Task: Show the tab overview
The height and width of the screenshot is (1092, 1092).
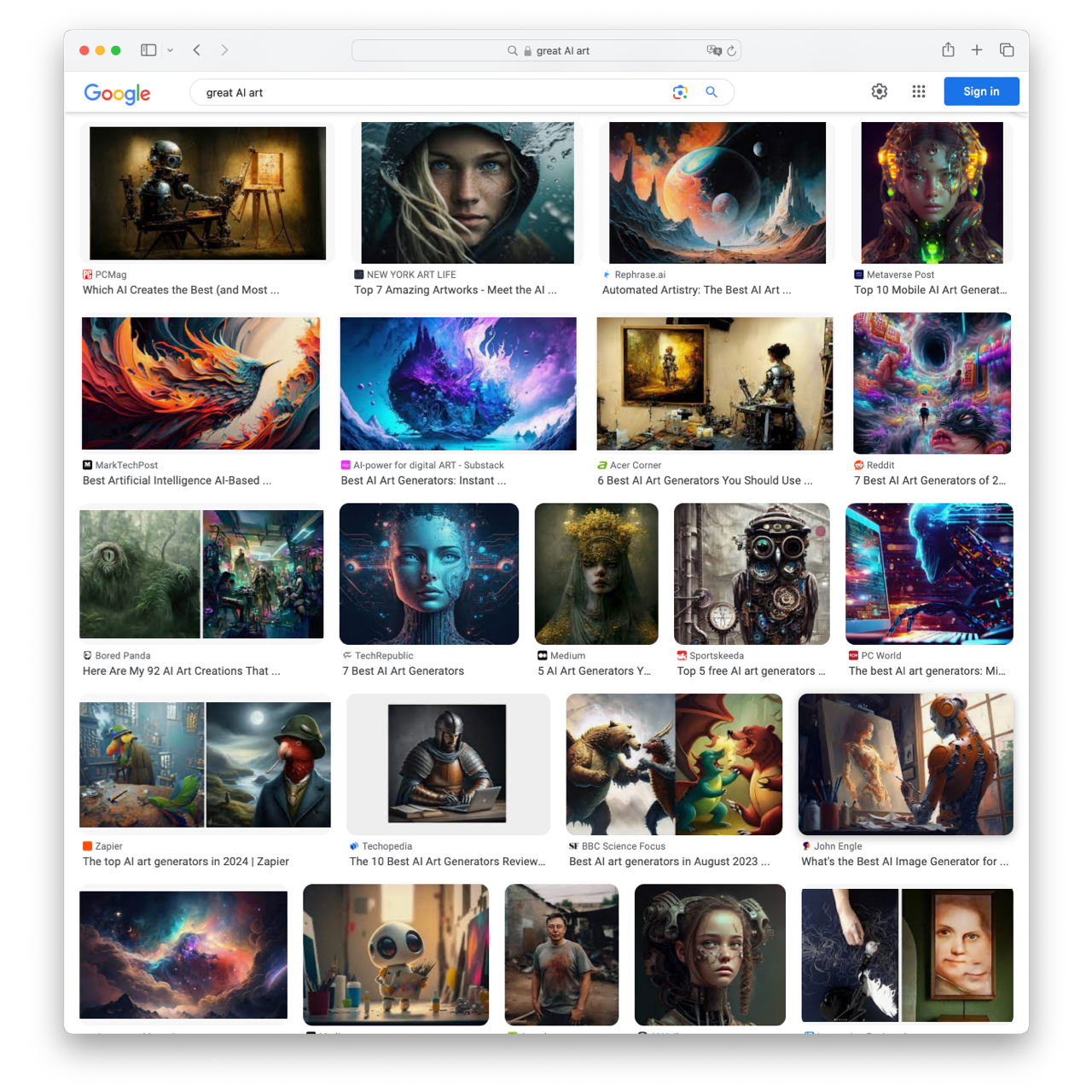Action: pos(1007,50)
